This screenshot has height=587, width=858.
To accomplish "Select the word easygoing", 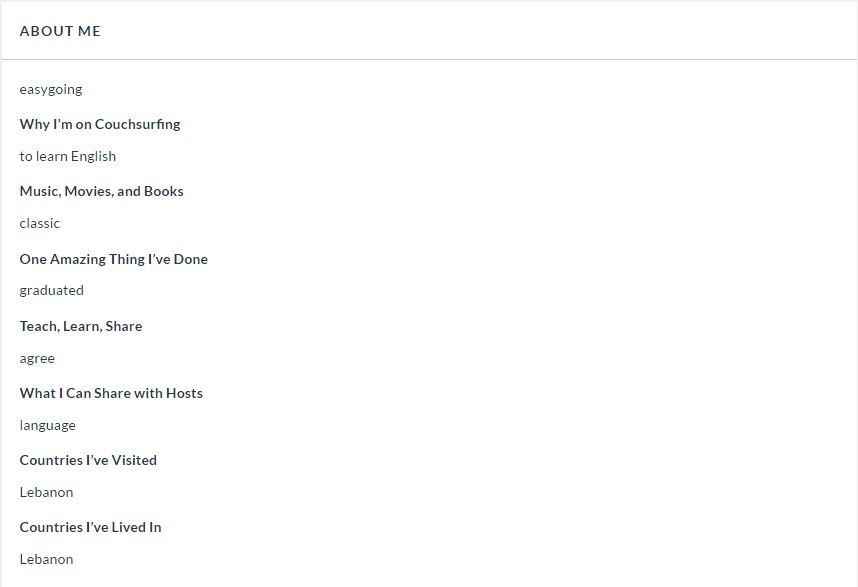I will coord(51,90).
